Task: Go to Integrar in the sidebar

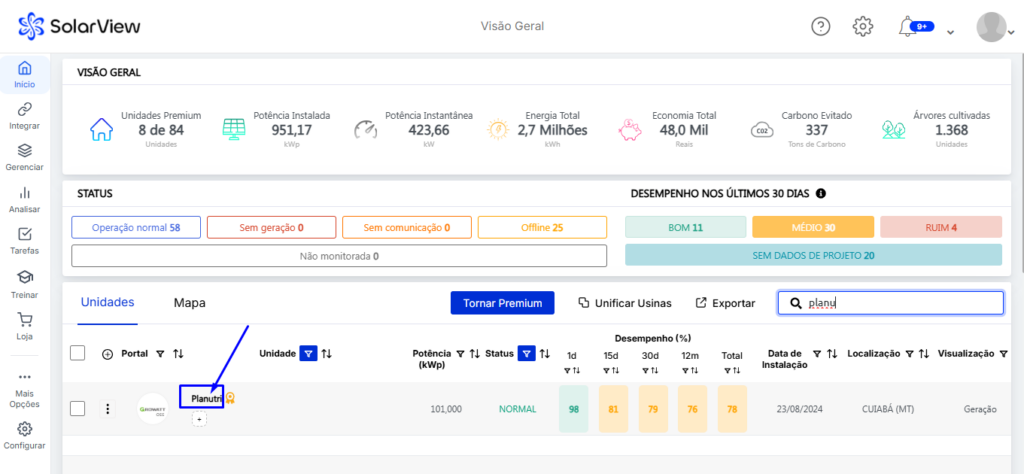Action: tap(24, 116)
